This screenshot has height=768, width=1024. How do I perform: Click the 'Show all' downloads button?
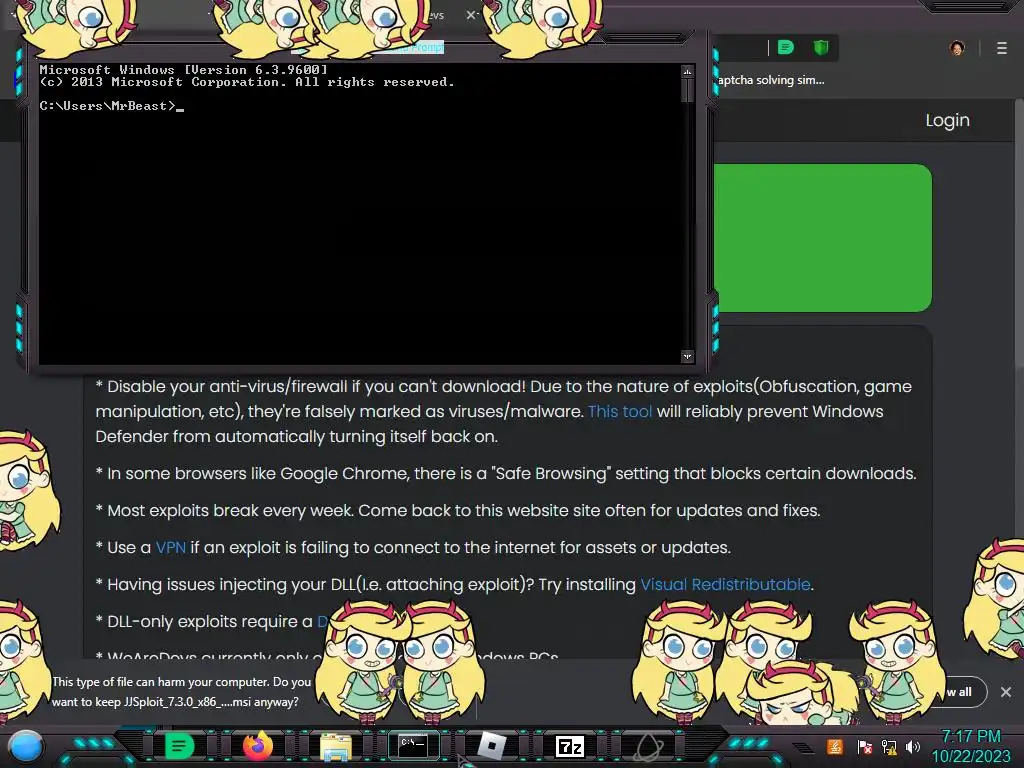point(959,692)
